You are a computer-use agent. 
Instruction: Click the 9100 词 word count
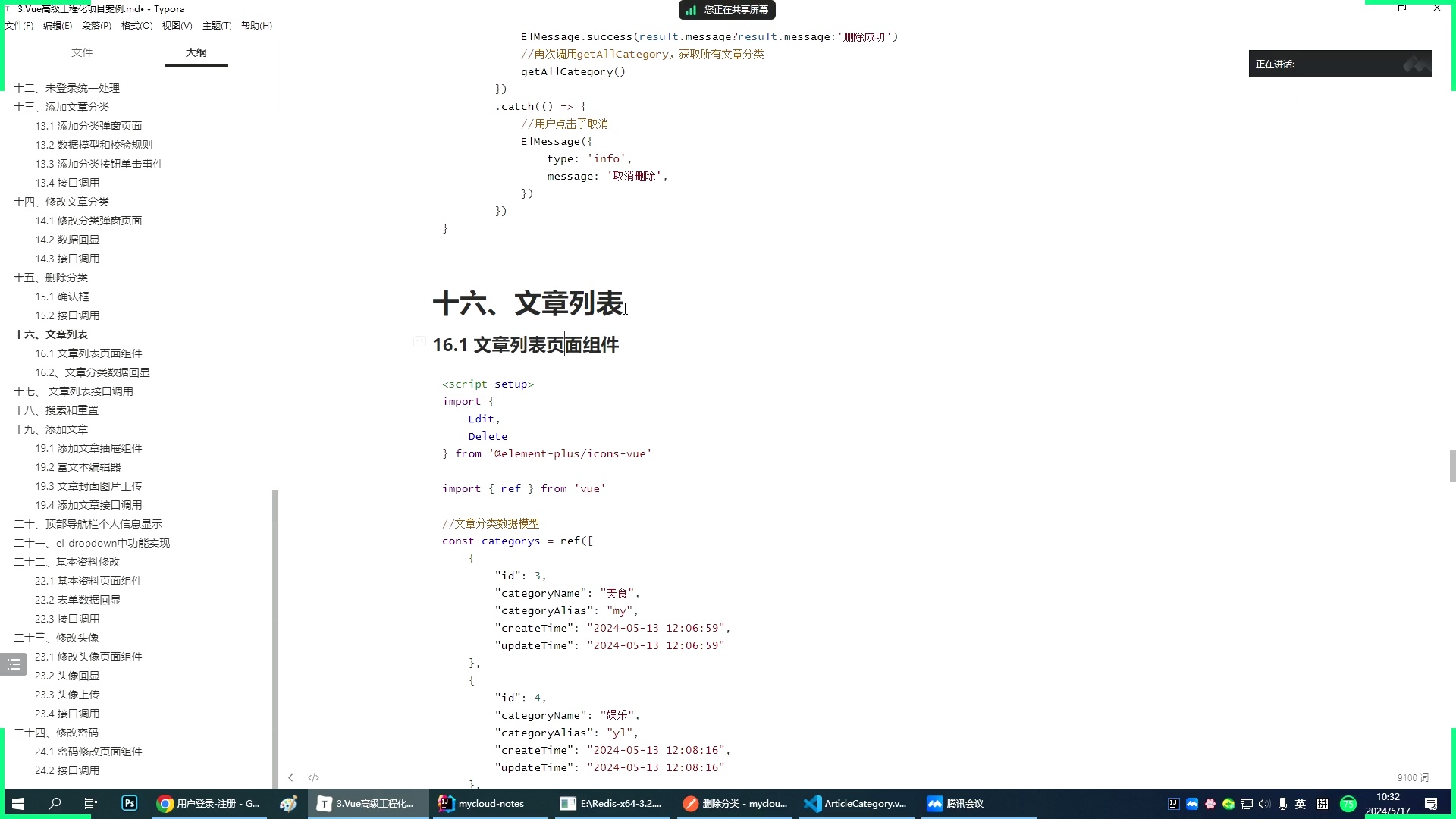pos(1412,777)
